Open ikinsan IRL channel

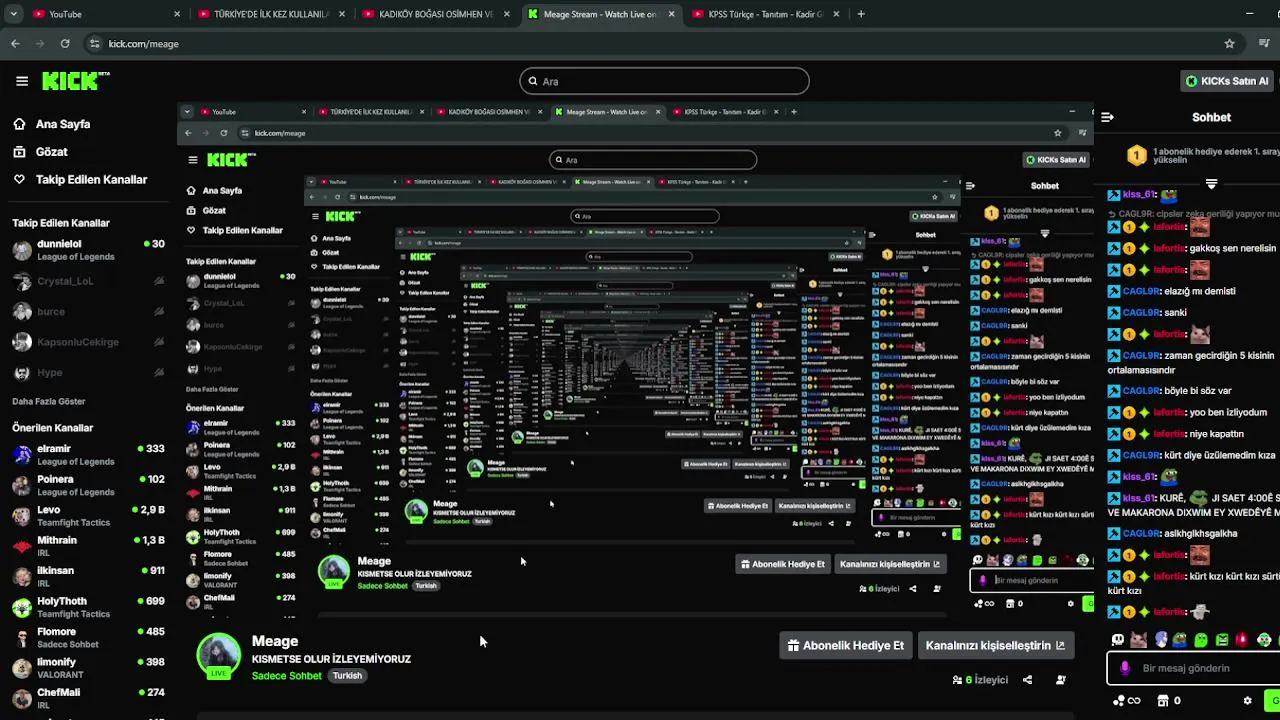[88, 576]
